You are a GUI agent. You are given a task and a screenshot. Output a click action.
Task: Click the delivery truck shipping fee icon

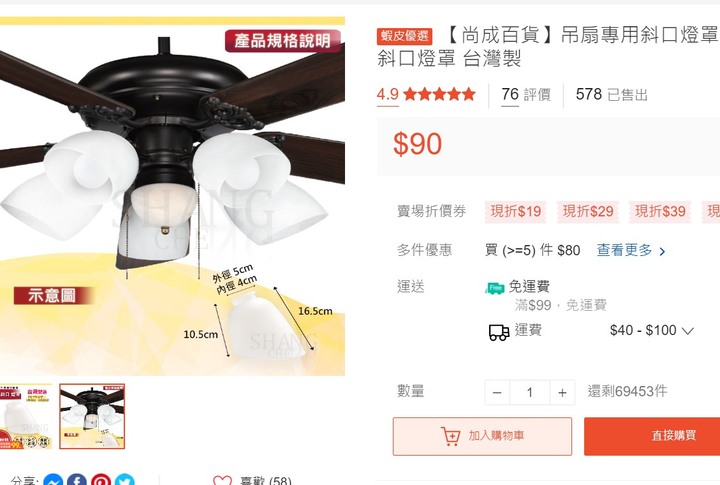[499, 332]
